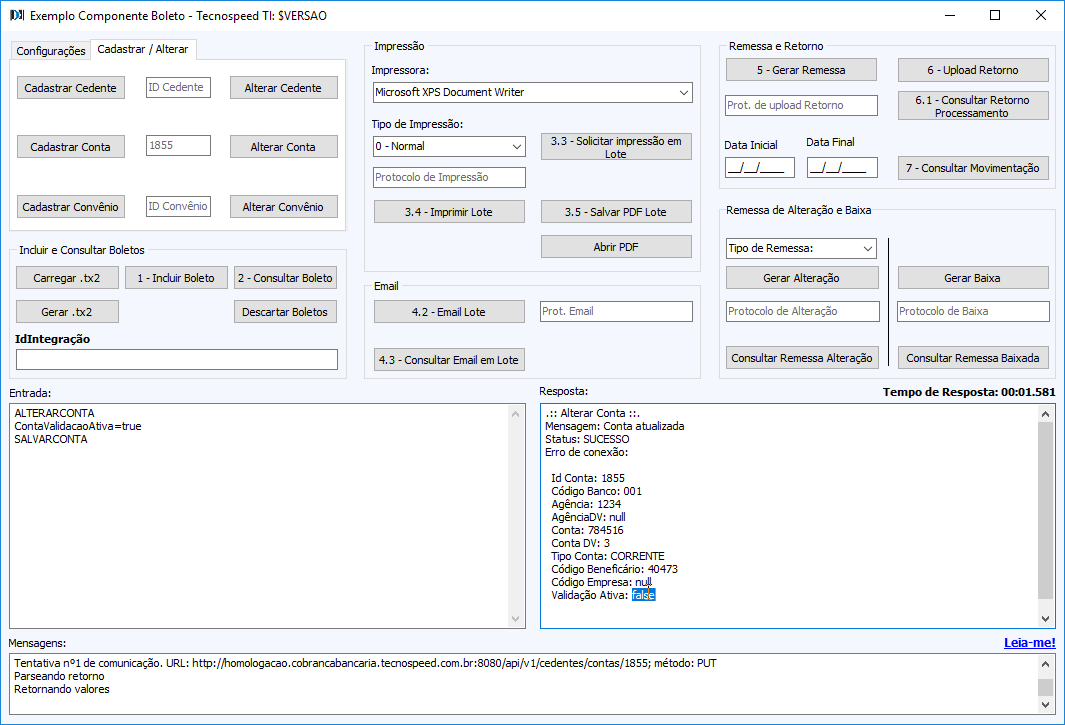Click the Abrir PDF button
1065x725 pixels.
click(x=616, y=246)
